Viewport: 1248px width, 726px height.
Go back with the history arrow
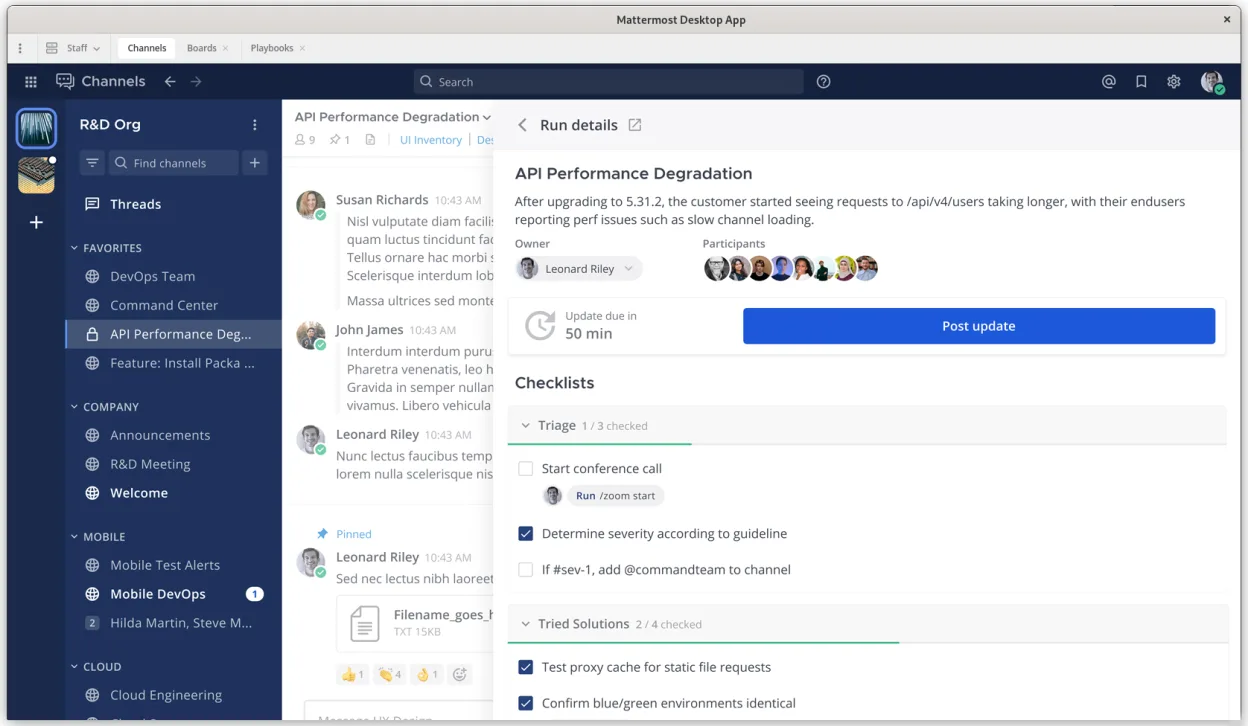170,82
